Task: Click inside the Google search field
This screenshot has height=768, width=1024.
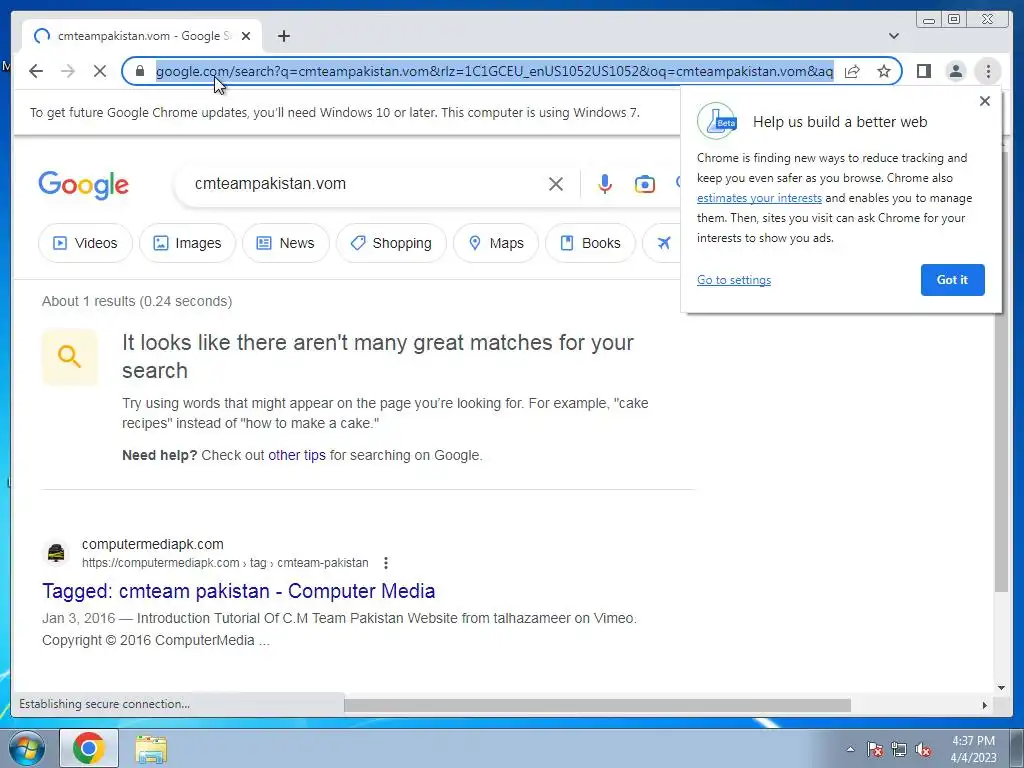Action: (x=366, y=184)
